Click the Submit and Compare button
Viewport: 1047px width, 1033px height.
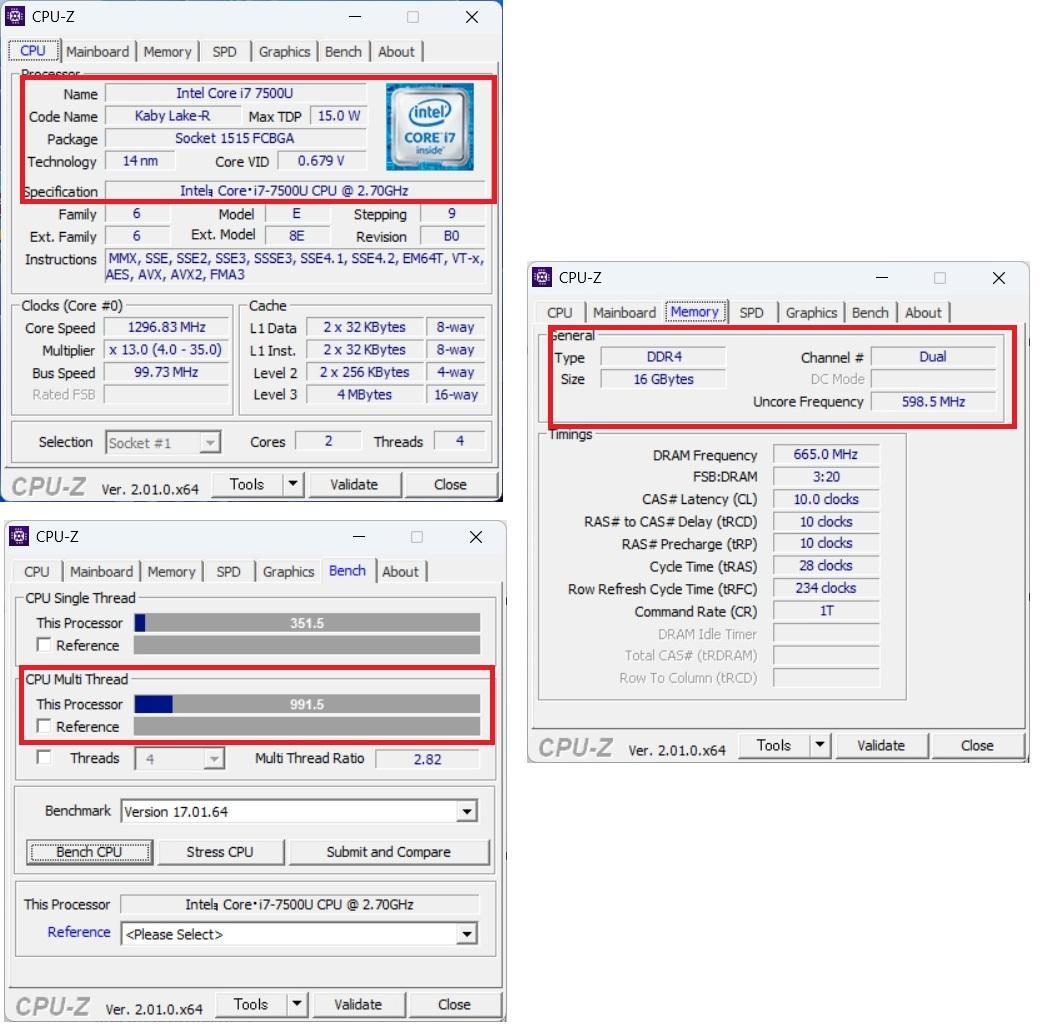click(x=388, y=852)
